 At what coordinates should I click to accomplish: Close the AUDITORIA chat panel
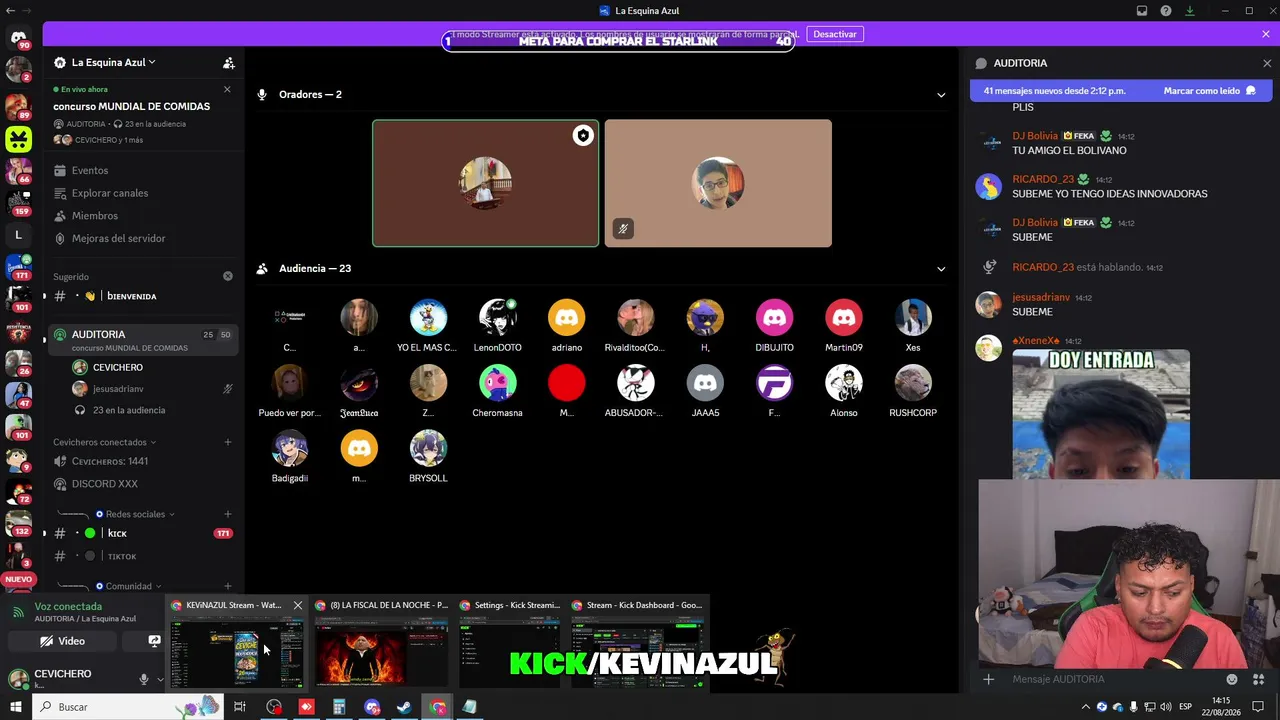point(1267,63)
